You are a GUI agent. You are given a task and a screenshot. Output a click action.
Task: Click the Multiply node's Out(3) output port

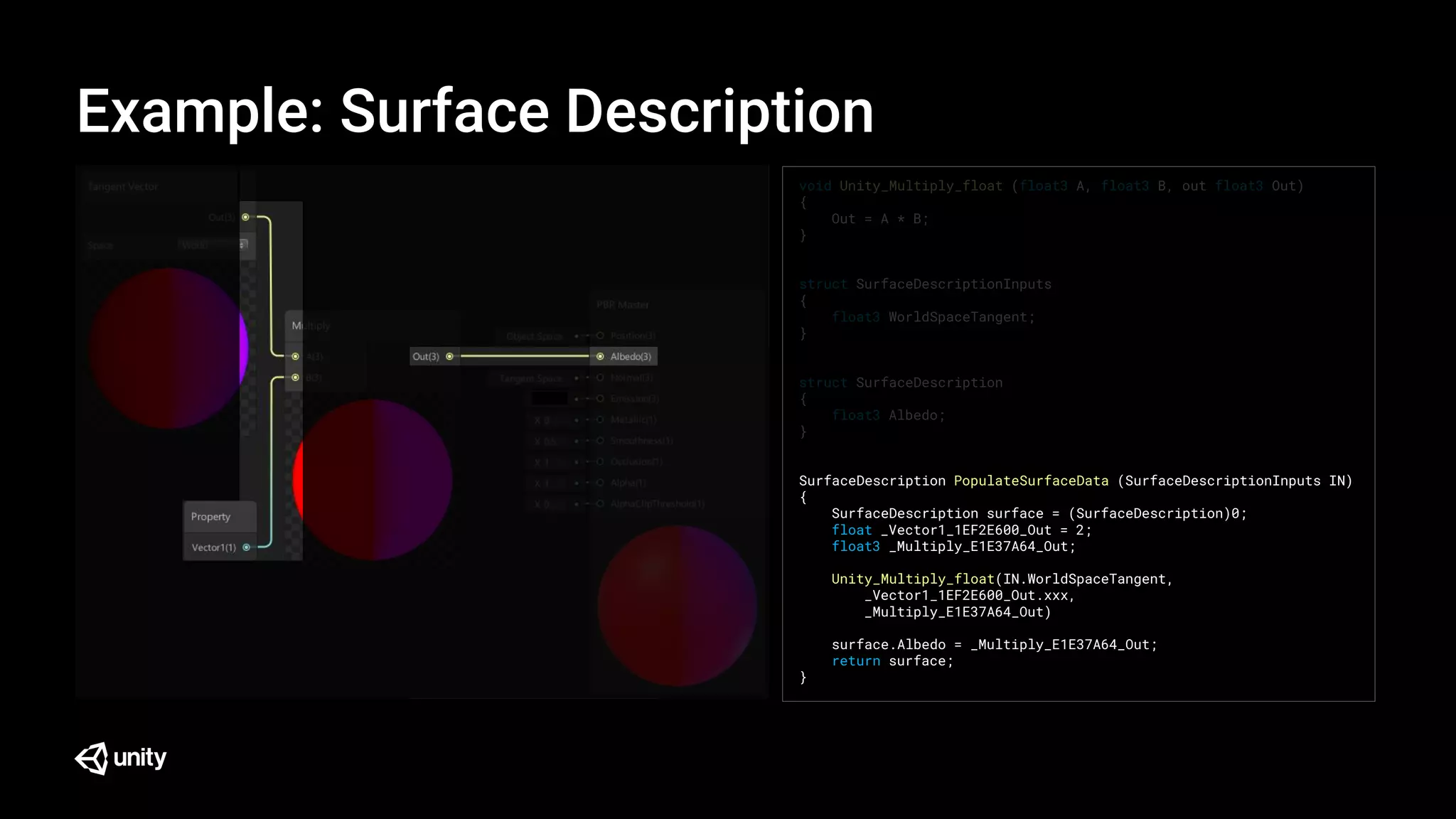coord(449,356)
